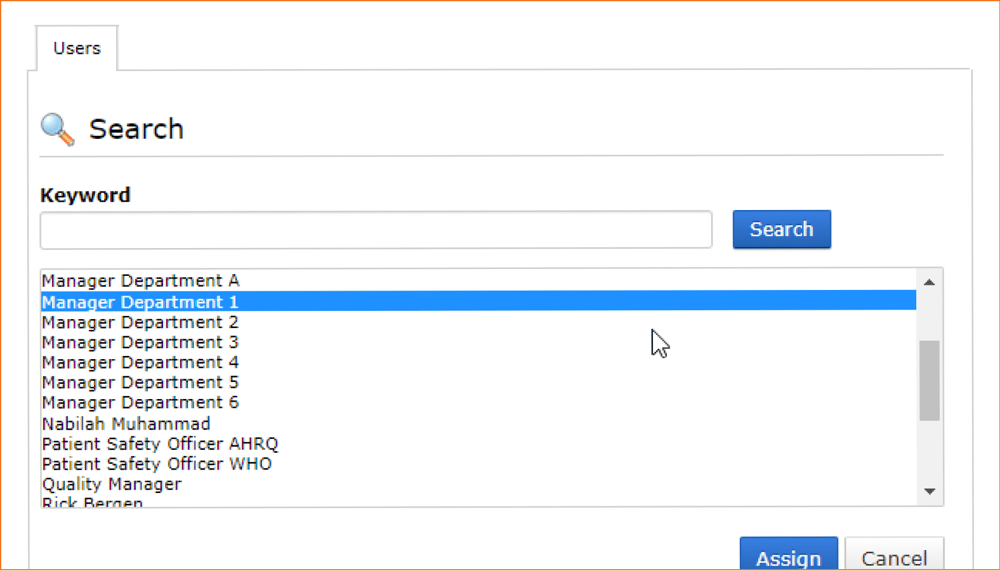This screenshot has width=1000, height=571.
Task: Click the list scrollbar down arrow
Action: click(x=929, y=491)
